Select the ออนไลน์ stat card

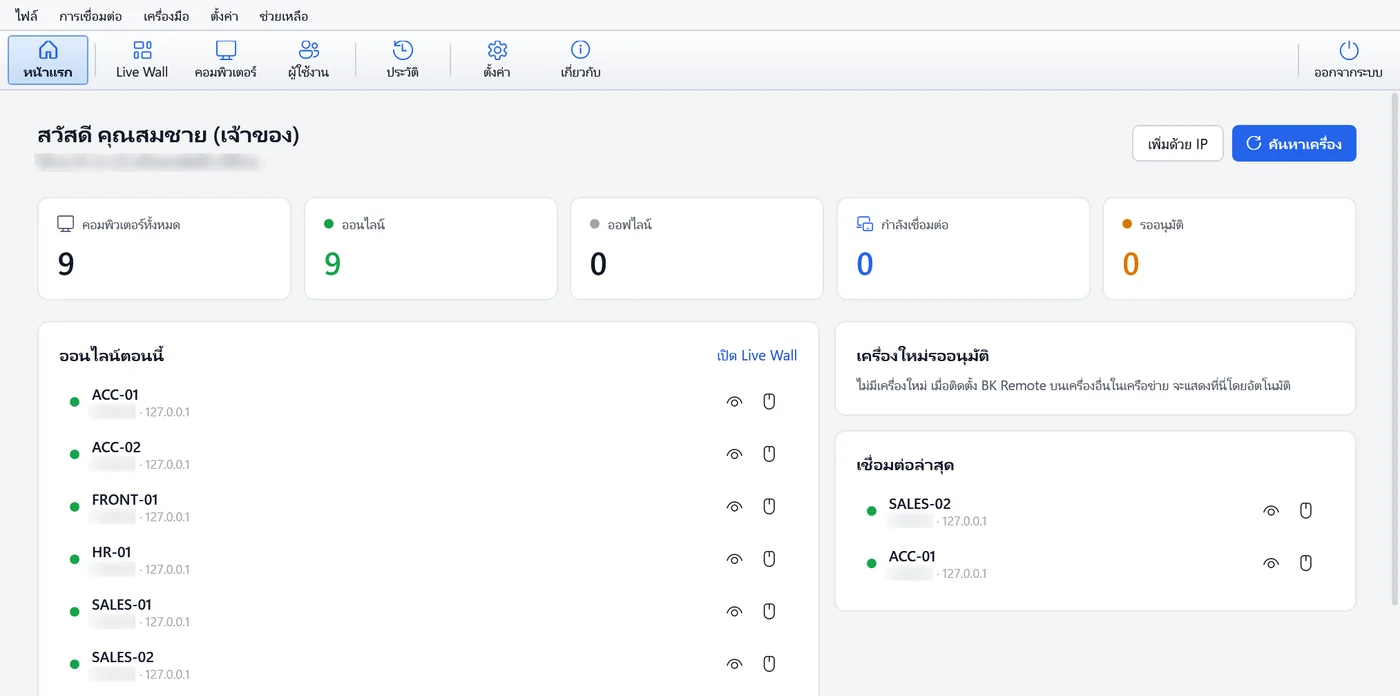(430, 248)
